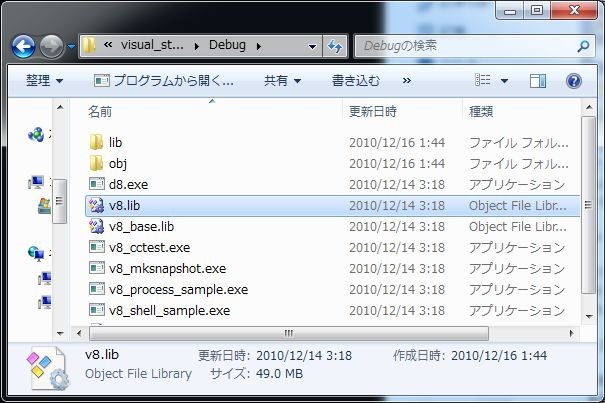
Task: Click the file list vertical scroll down arrow
Action: (589, 317)
